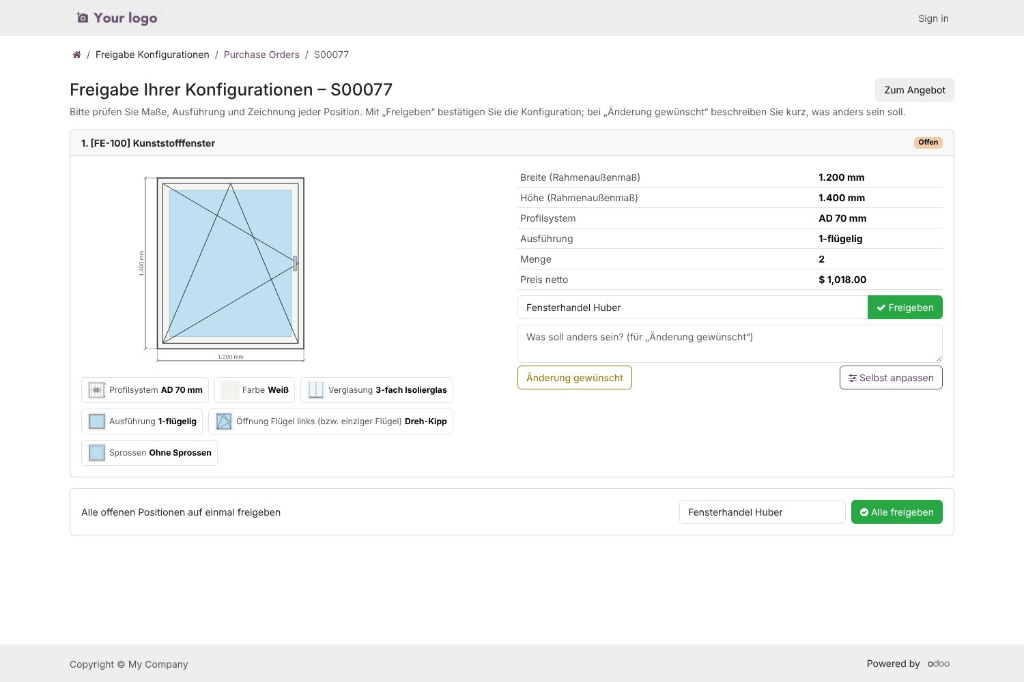The height and width of the screenshot is (682, 1024).
Task: Focus the name field beside Alle freigeben
Action: click(x=762, y=512)
